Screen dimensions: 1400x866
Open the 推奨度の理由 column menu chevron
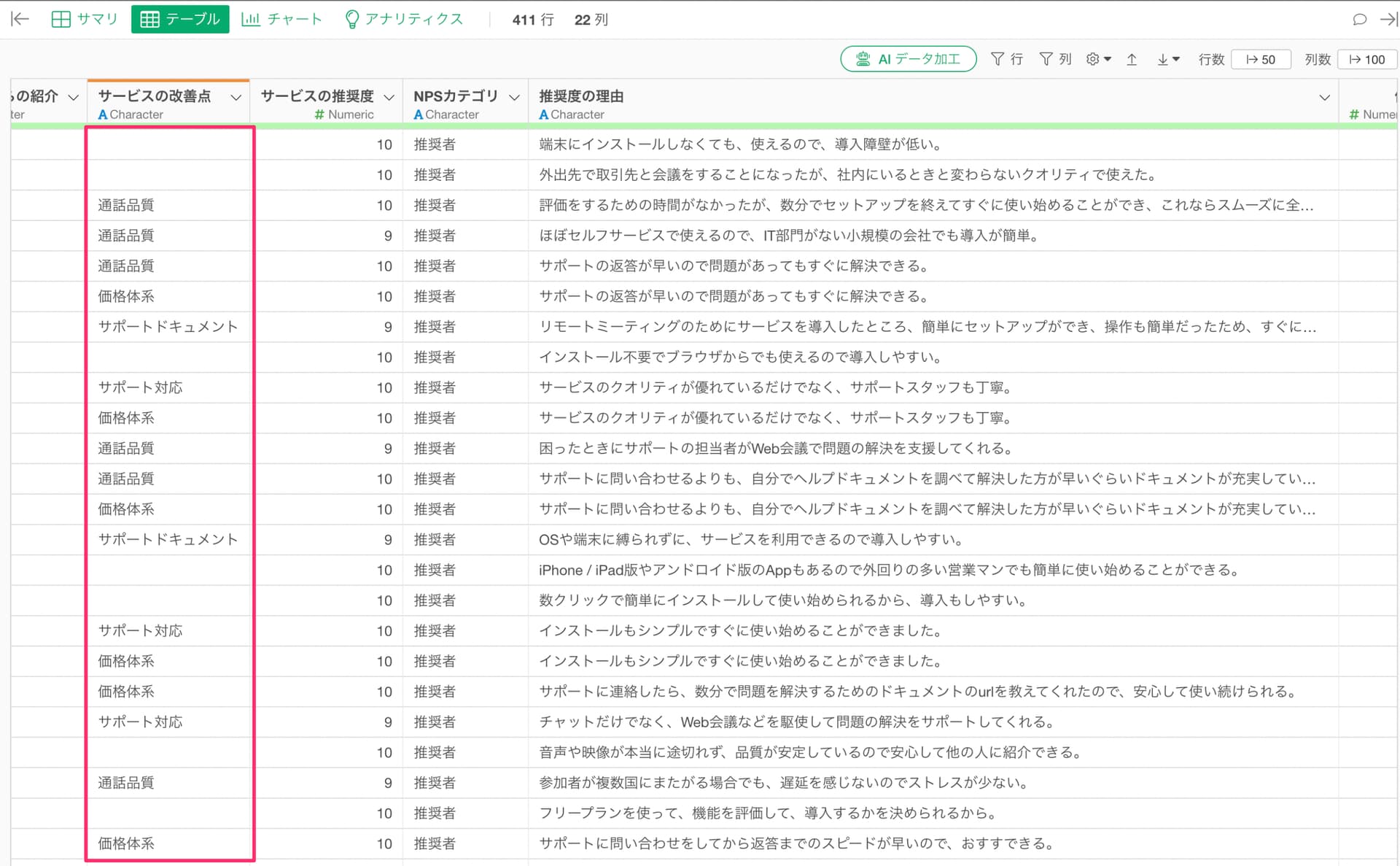pyautogui.click(x=1324, y=97)
